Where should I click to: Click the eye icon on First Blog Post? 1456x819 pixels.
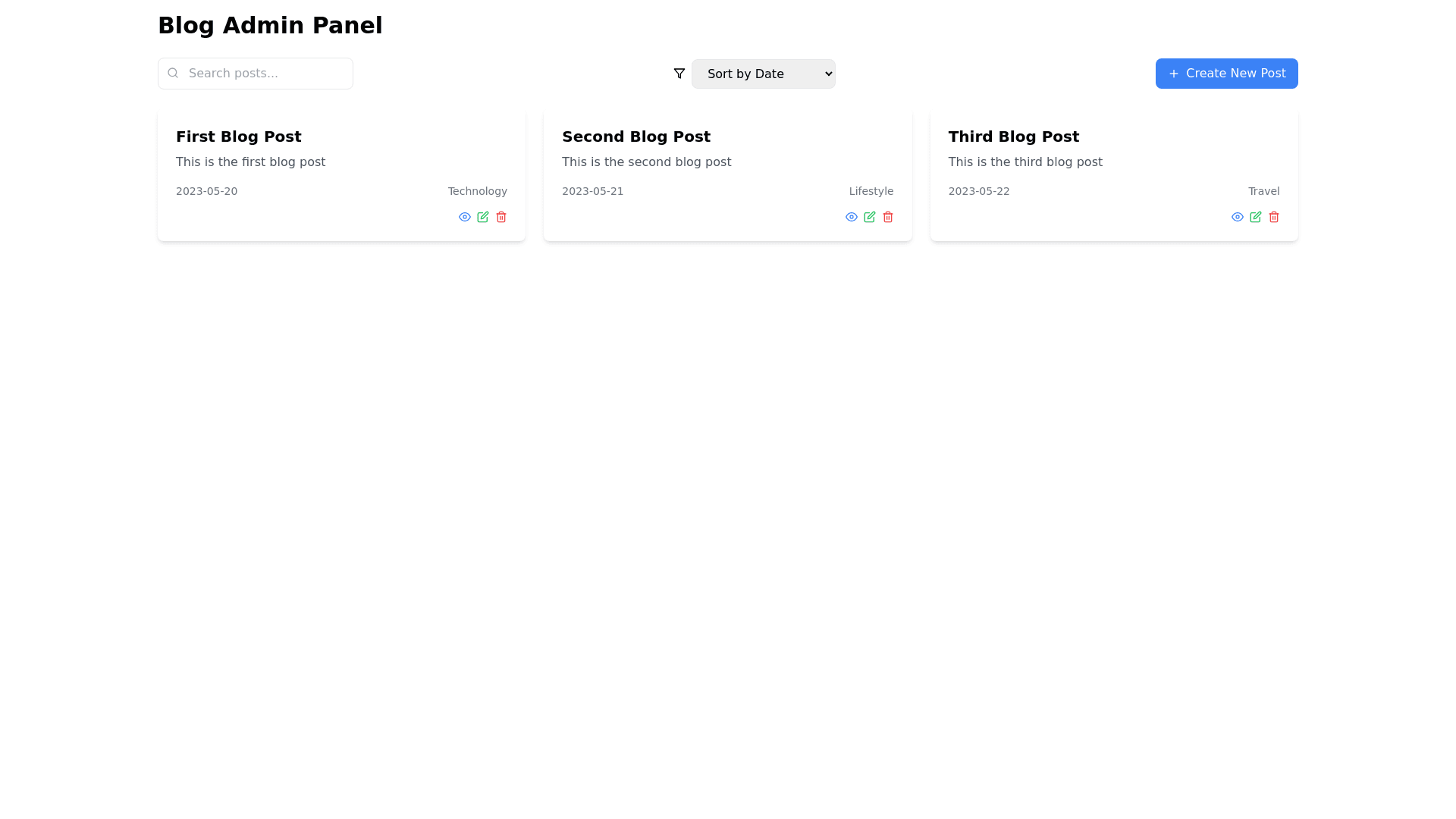tap(464, 217)
